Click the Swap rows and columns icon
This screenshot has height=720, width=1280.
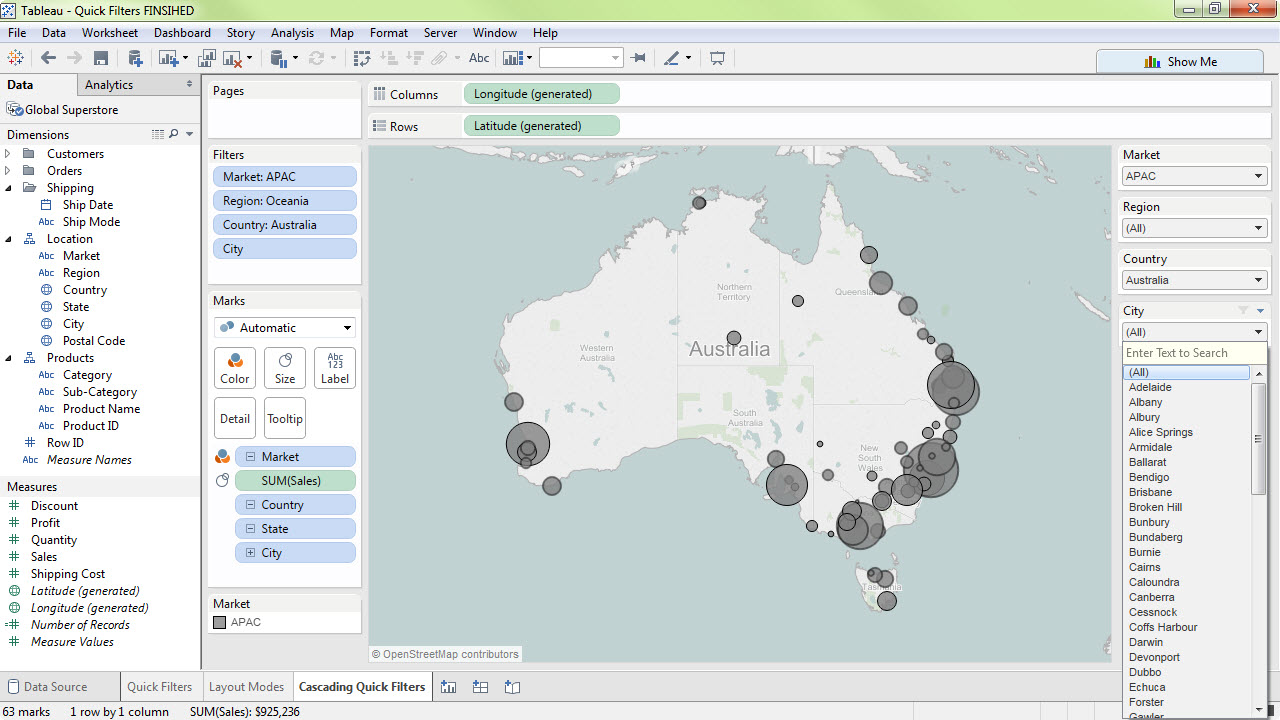pyautogui.click(x=362, y=58)
